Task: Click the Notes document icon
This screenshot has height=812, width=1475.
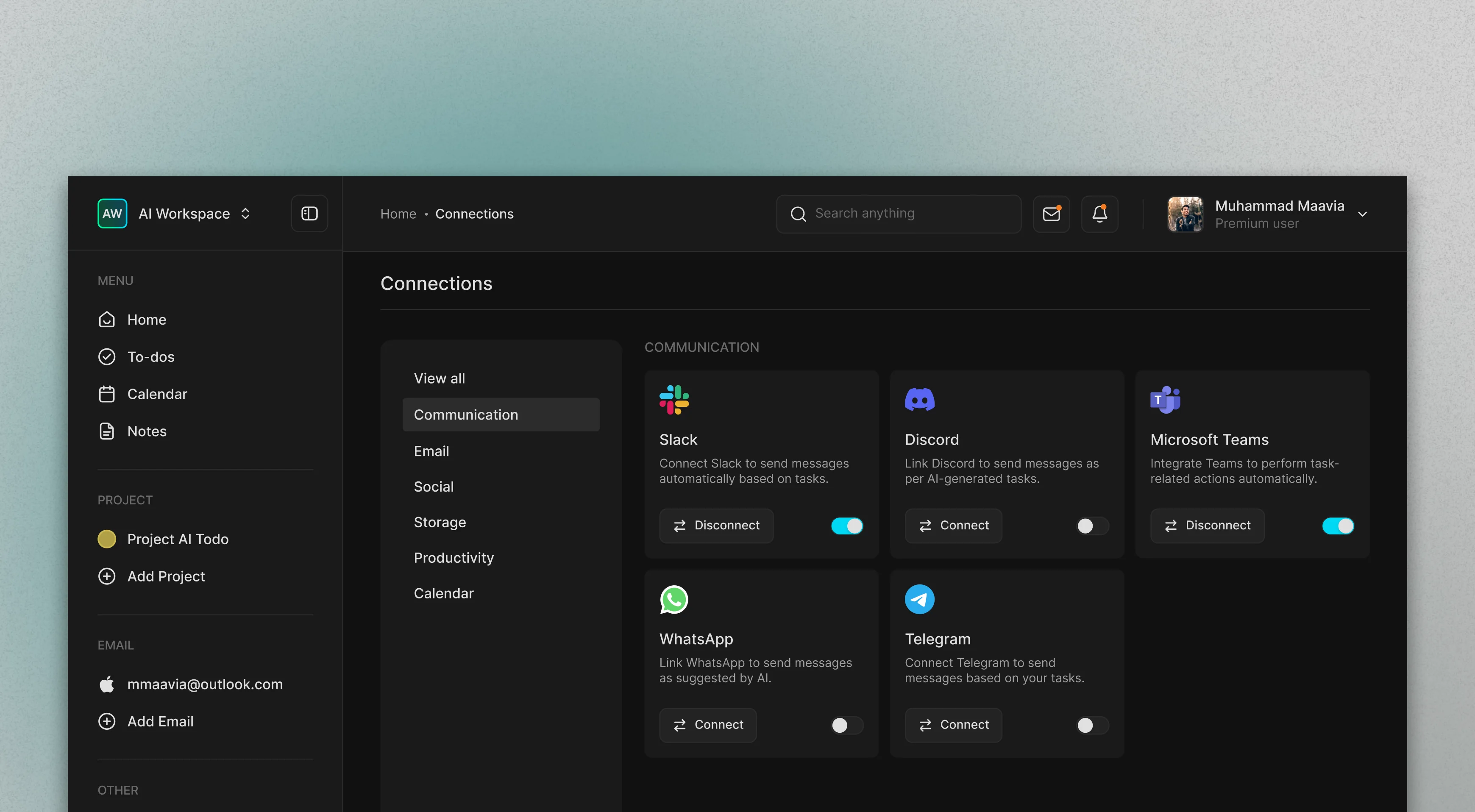Action: pos(106,431)
